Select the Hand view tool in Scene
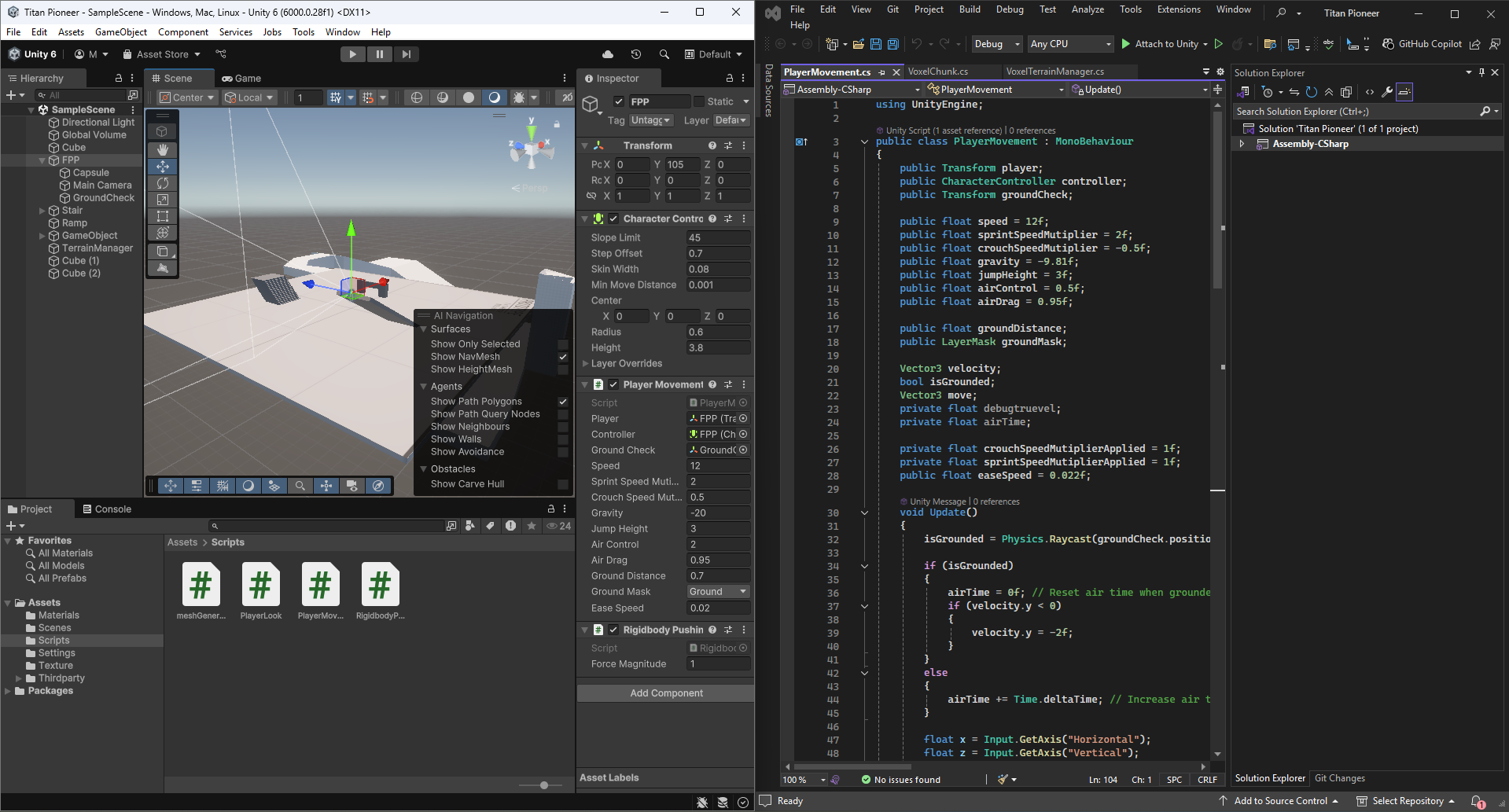Viewport: 1509px width, 812px height. [163, 149]
